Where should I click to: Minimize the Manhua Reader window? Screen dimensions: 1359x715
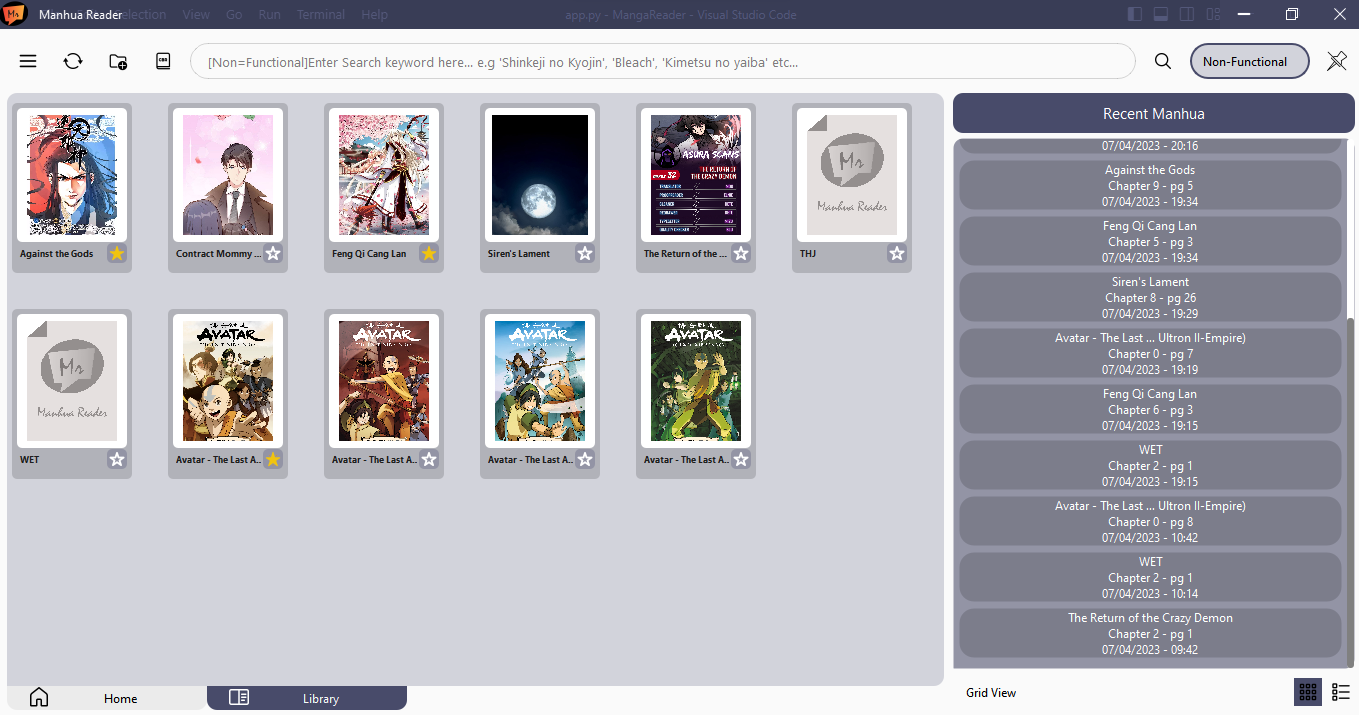click(x=1244, y=14)
